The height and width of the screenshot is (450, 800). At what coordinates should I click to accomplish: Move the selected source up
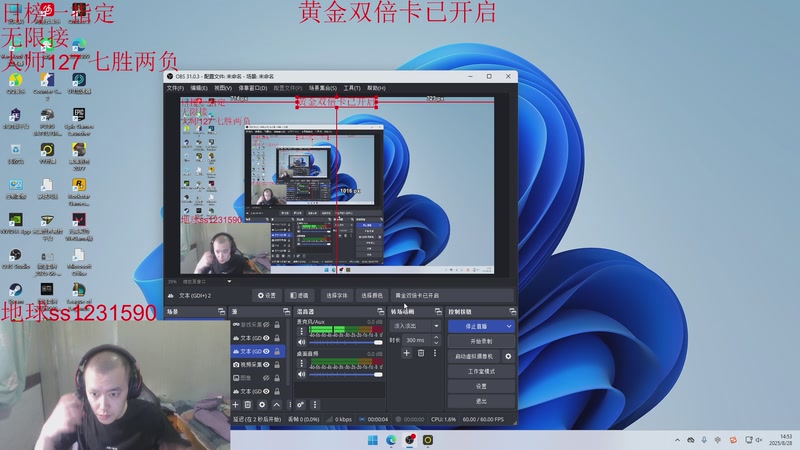click(x=276, y=405)
